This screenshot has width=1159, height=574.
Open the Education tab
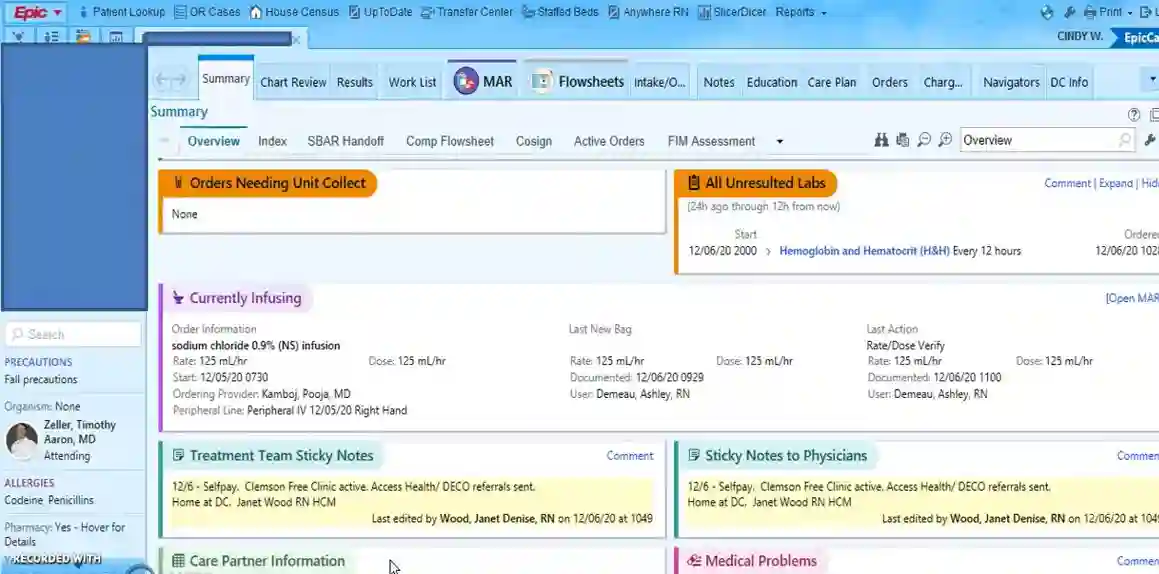click(x=772, y=82)
